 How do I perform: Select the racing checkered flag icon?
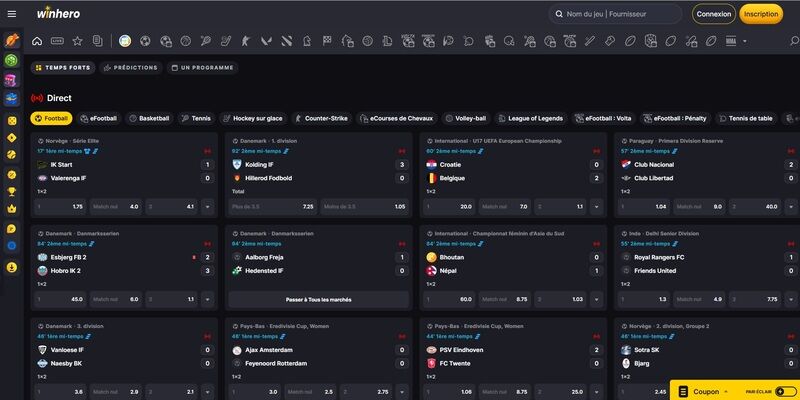click(327, 41)
